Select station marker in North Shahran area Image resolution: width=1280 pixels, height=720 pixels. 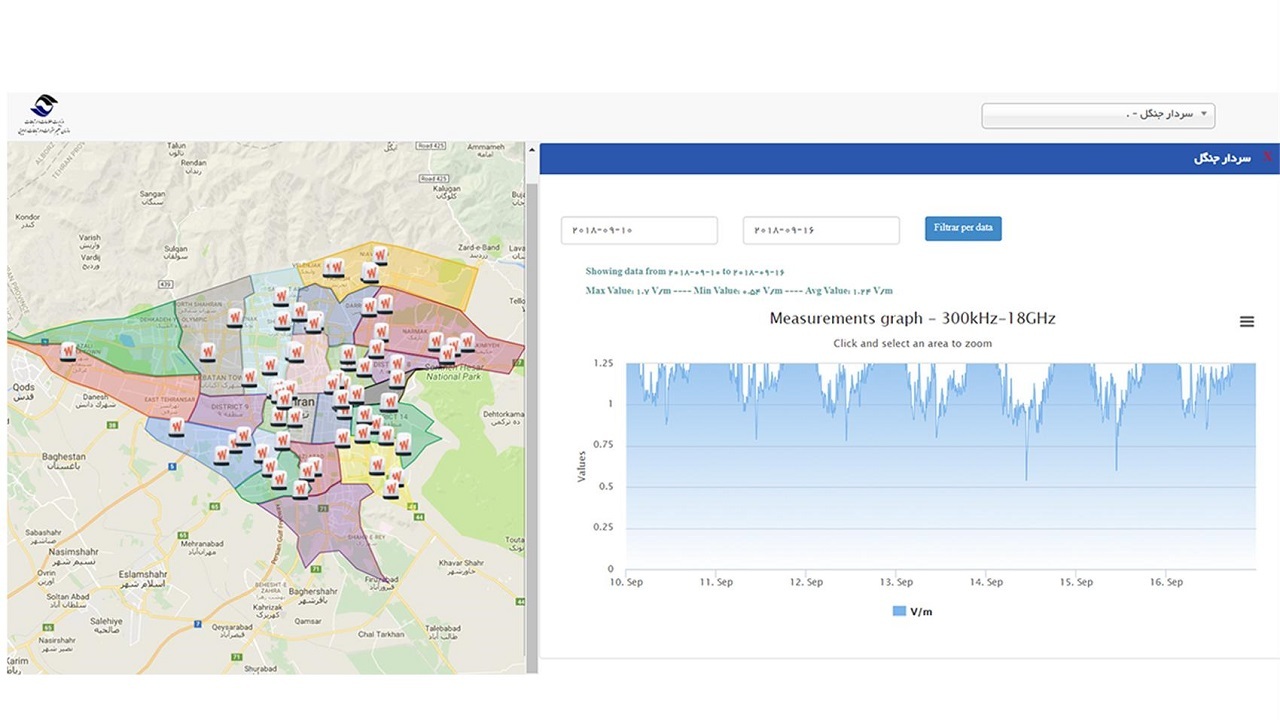pyautogui.click(x=236, y=317)
